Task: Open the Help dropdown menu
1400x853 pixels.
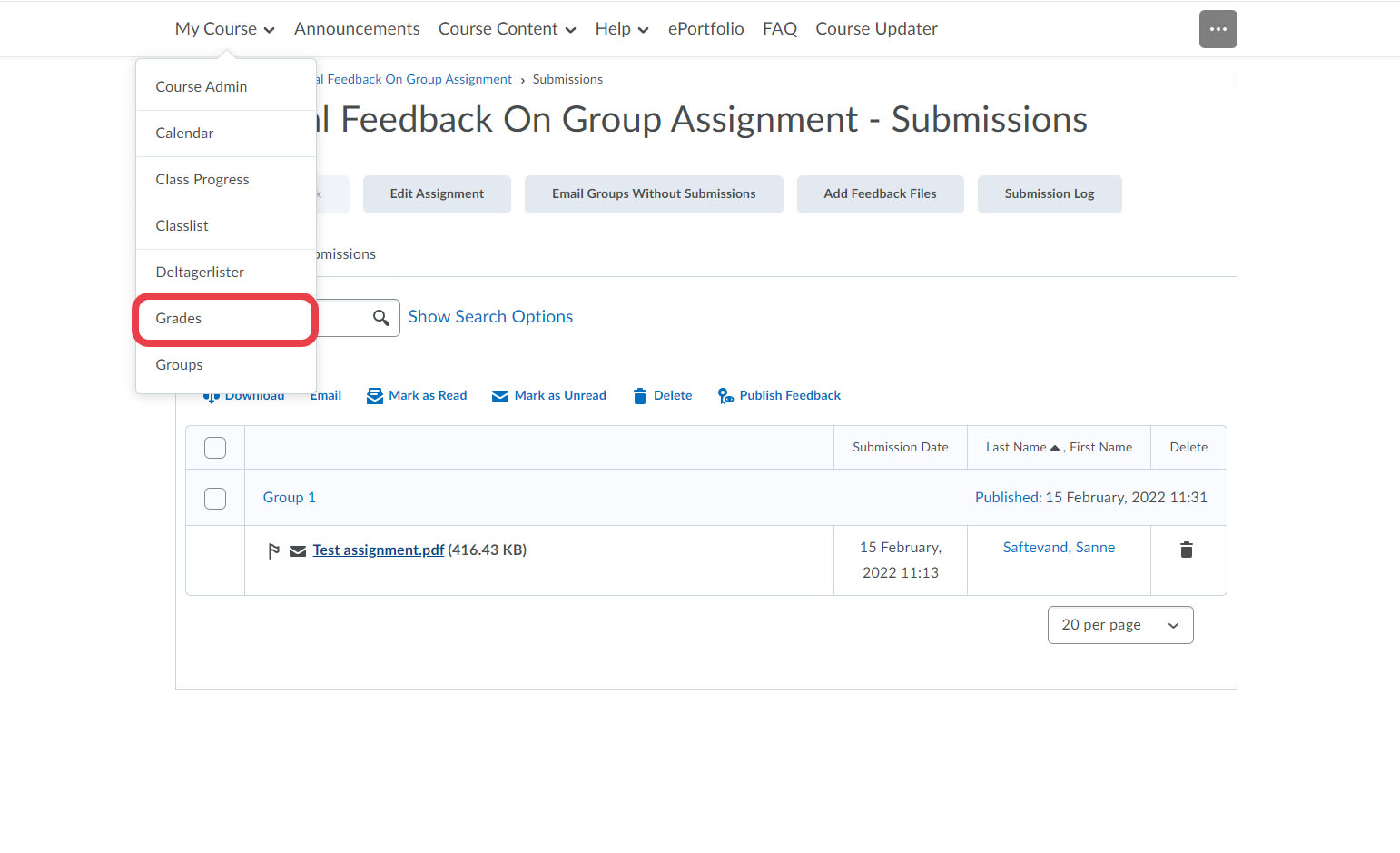Action: (621, 29)
